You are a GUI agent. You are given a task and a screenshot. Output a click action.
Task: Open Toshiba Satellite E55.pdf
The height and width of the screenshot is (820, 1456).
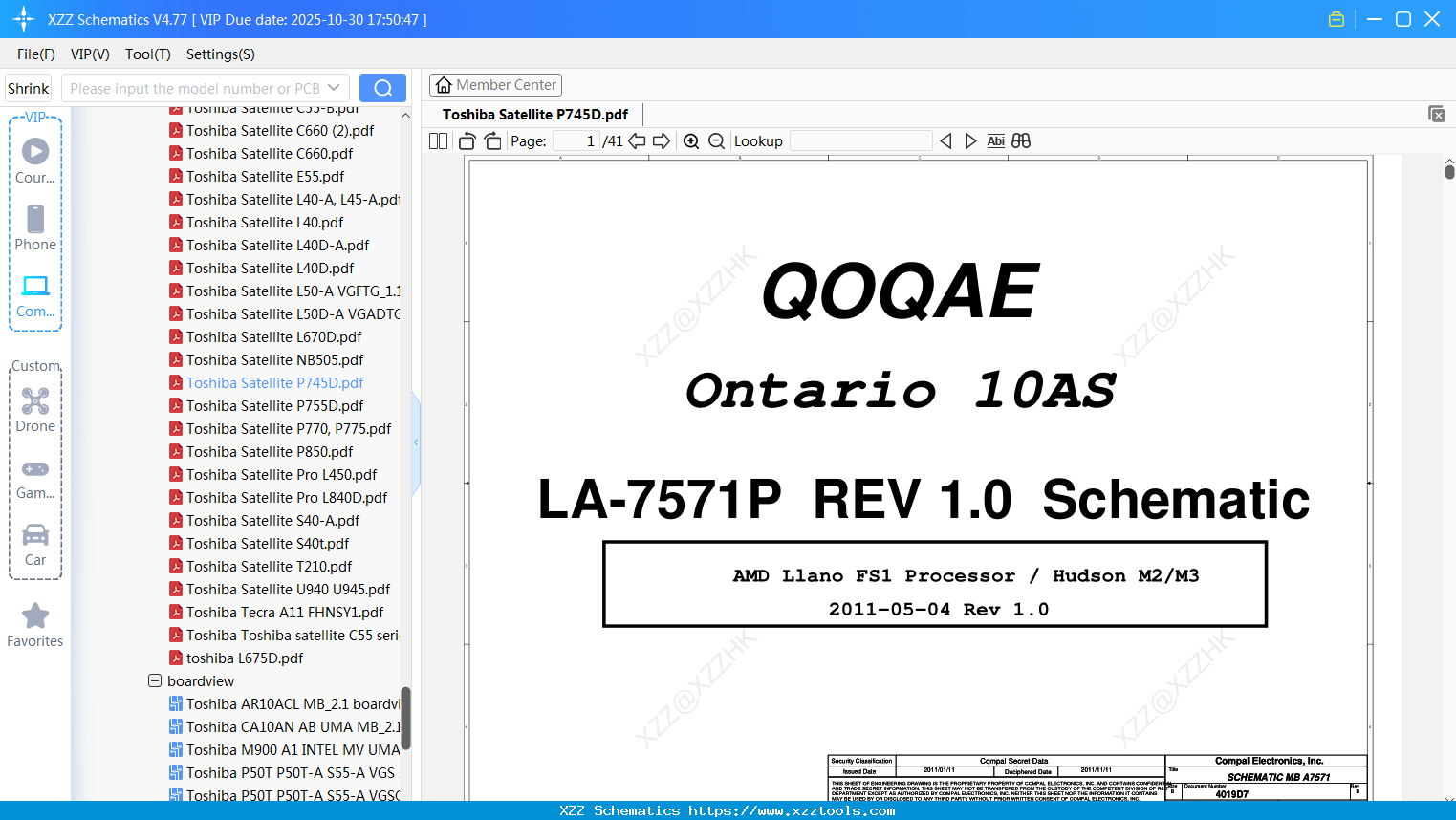click(x=266, y=177)
